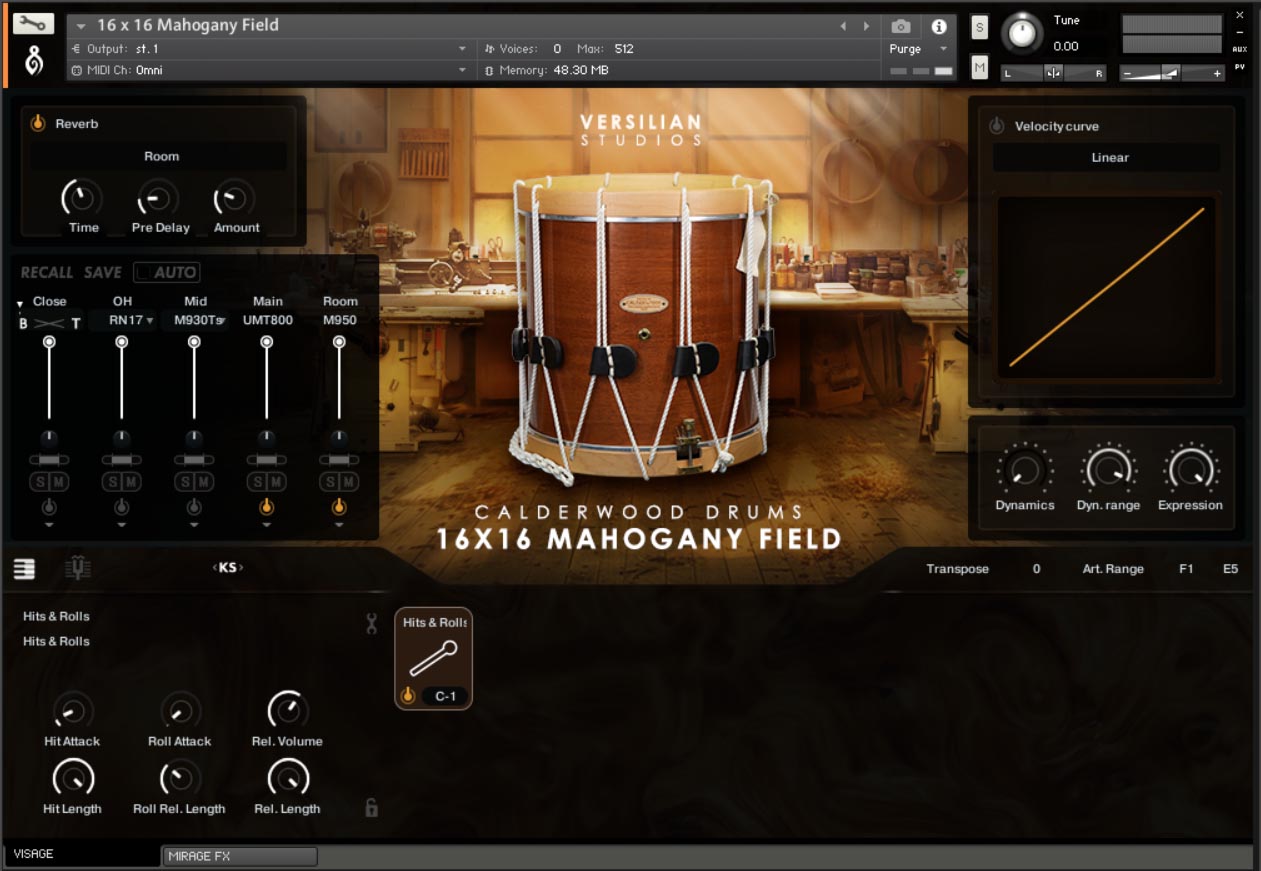Click the AUX button in header
Image resolution: width=1261 pixels, height=871 pixels.
click(1240, 49)
